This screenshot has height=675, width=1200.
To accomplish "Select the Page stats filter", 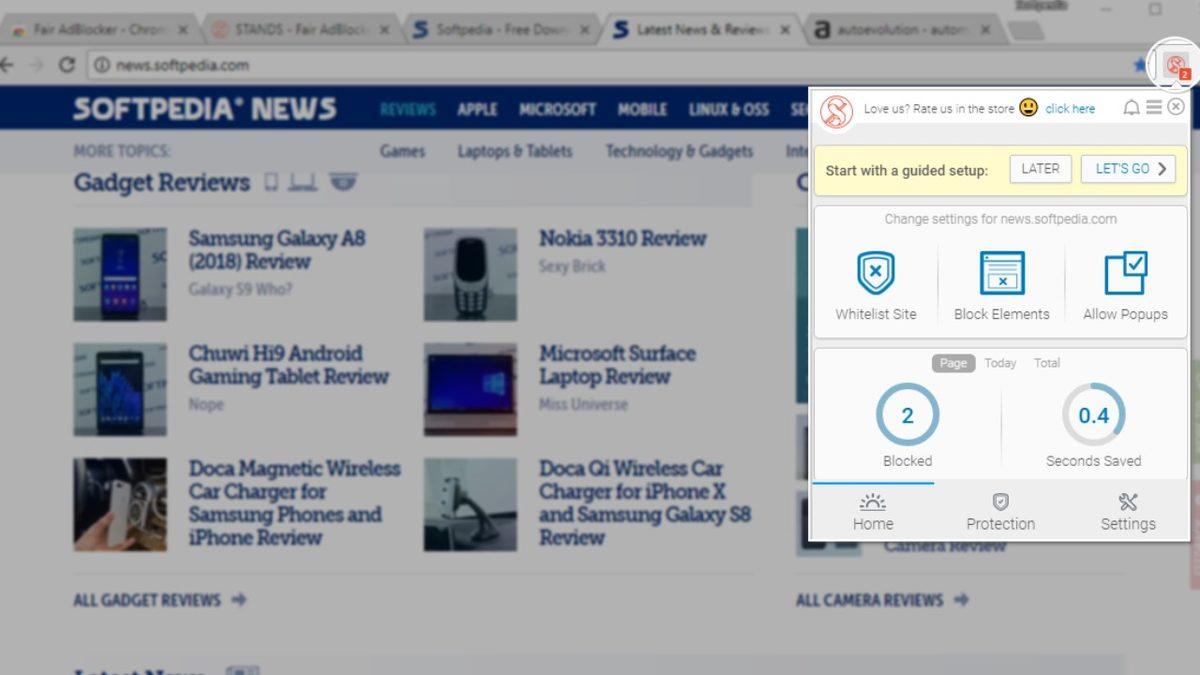I will point(952,363).
